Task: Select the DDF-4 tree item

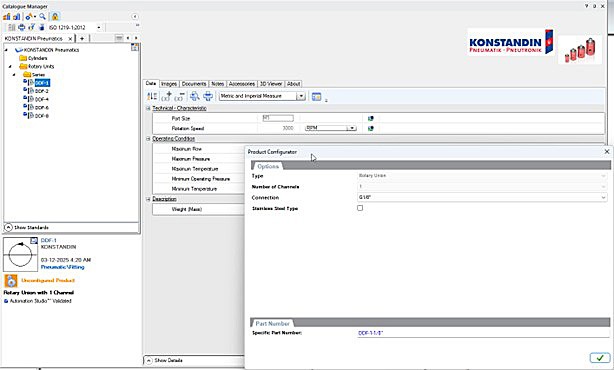Action: tap(42, 99)
